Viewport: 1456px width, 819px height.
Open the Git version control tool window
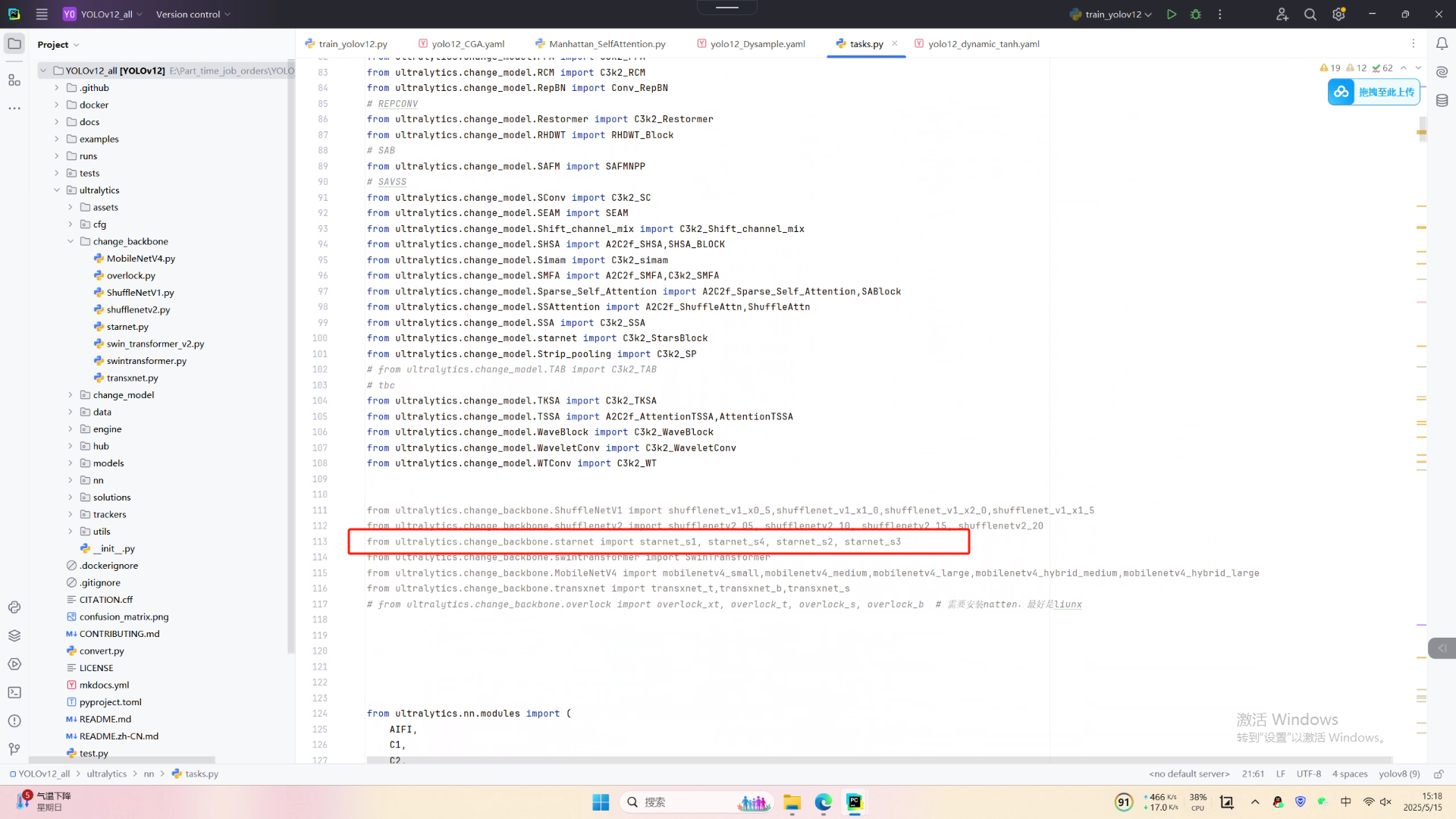point(14,749)
